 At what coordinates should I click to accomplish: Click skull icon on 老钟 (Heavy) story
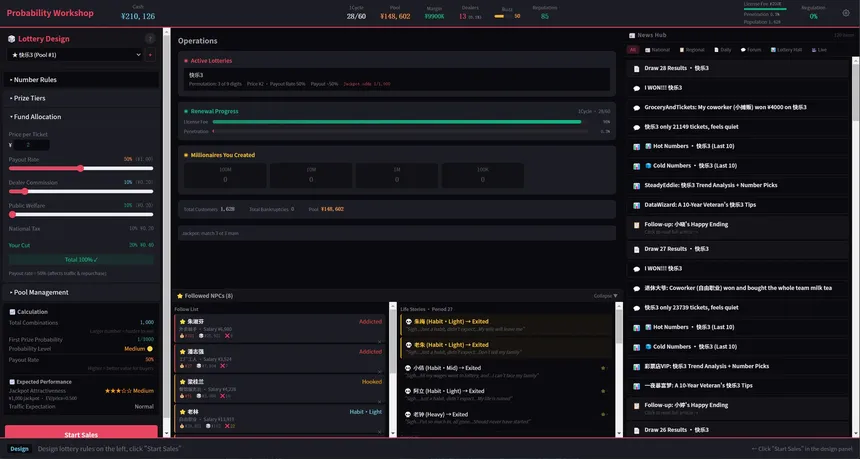point(409,415)
